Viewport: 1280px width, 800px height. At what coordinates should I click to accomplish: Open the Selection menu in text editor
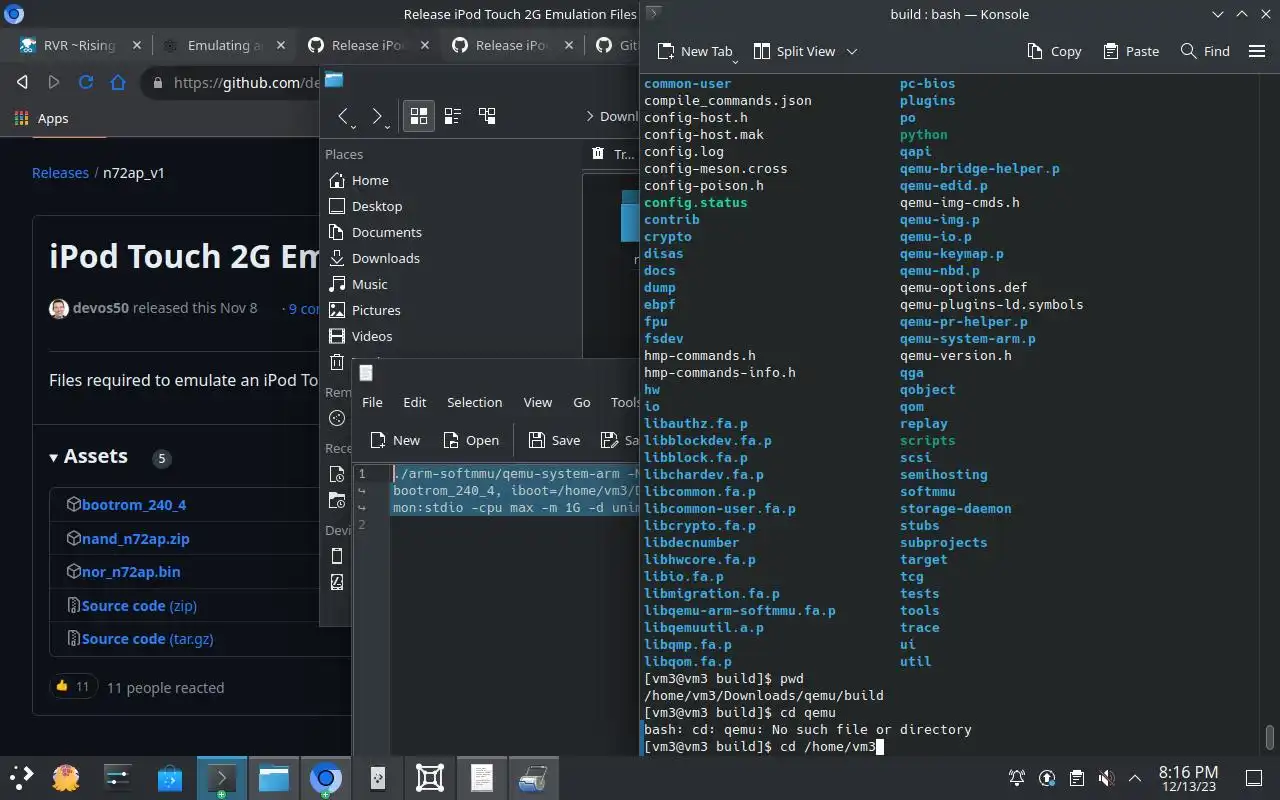pyautogui.click(x=474, y=402)
